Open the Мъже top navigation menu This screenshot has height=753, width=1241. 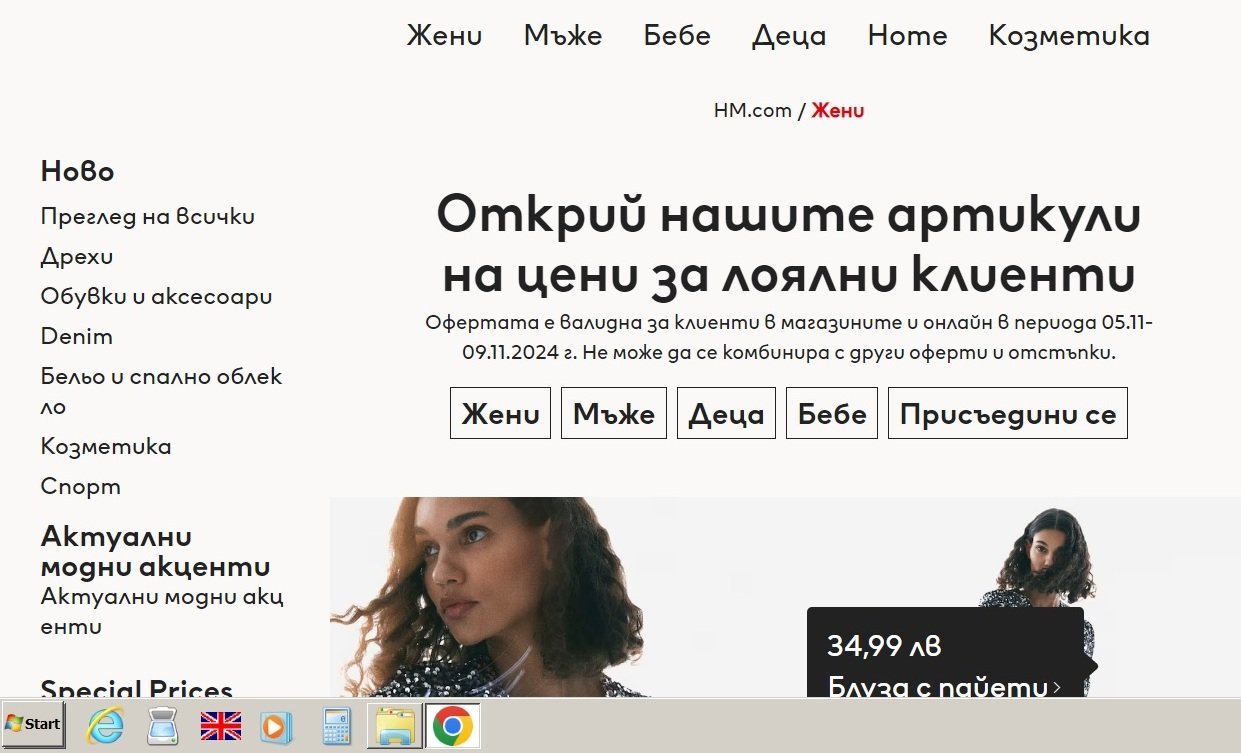click(563, 36)
